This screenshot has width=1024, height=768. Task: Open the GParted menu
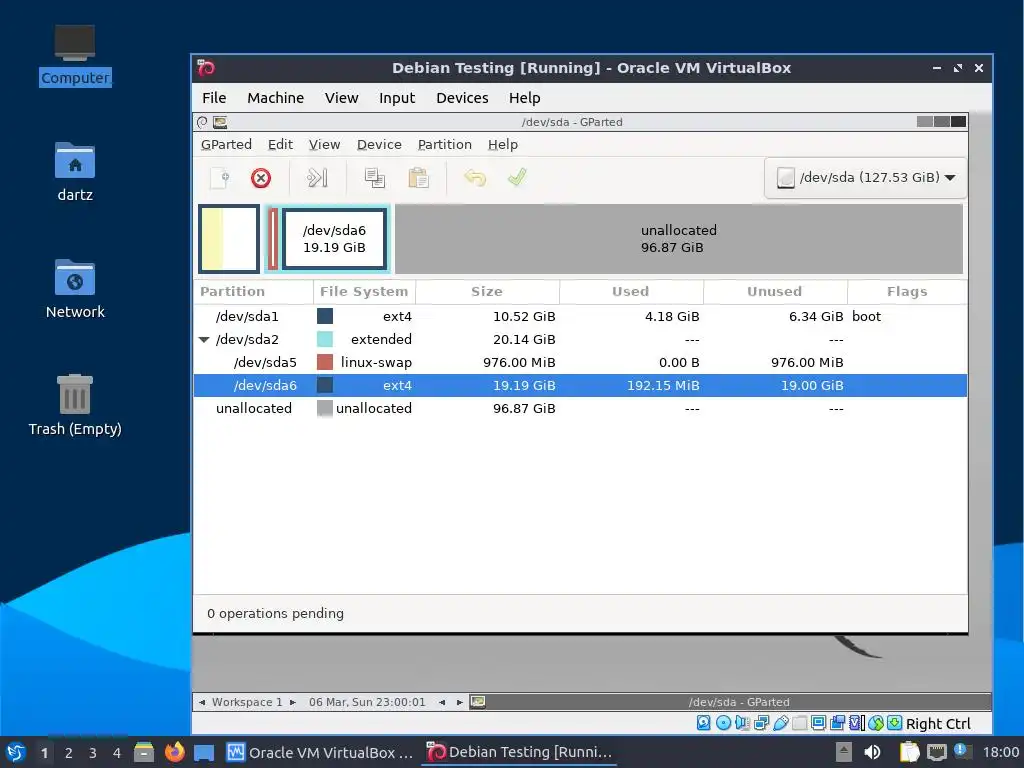click(226, 144)
